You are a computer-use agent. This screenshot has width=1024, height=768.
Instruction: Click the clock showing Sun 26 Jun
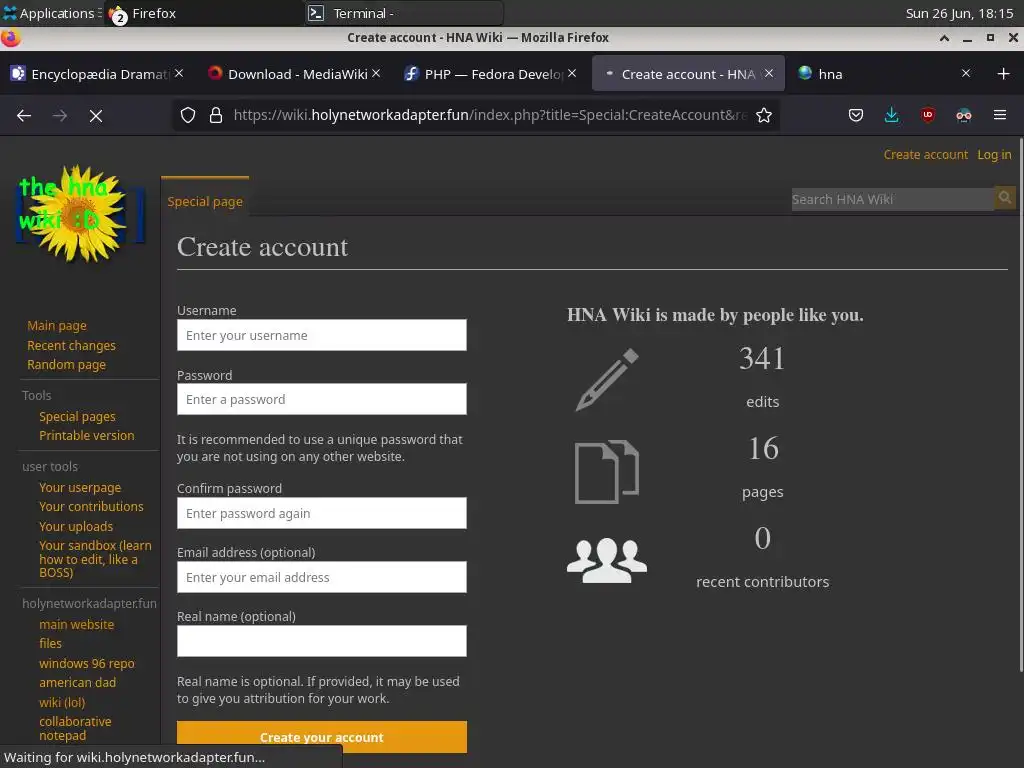[x=959, y=13]
